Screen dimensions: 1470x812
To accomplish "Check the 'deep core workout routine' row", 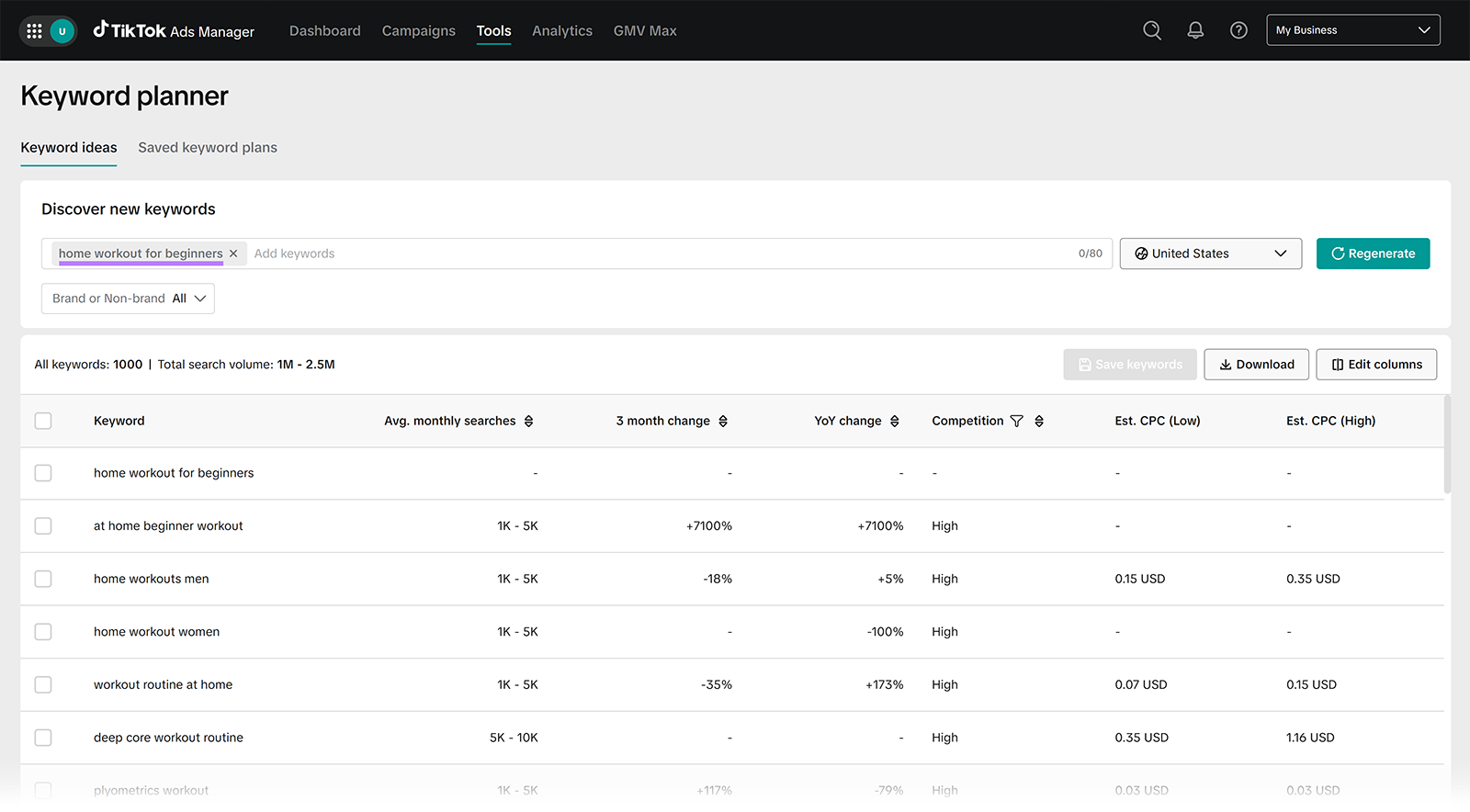I will (43, 738).
